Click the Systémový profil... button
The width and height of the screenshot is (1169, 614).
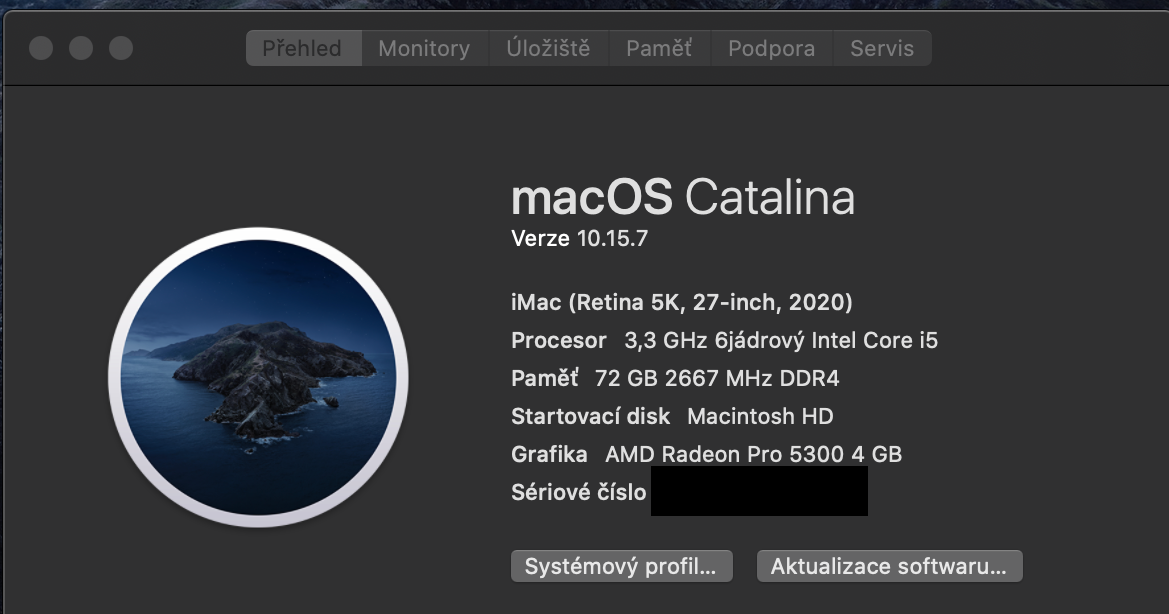pyautogui.click(x=622, y=566)
